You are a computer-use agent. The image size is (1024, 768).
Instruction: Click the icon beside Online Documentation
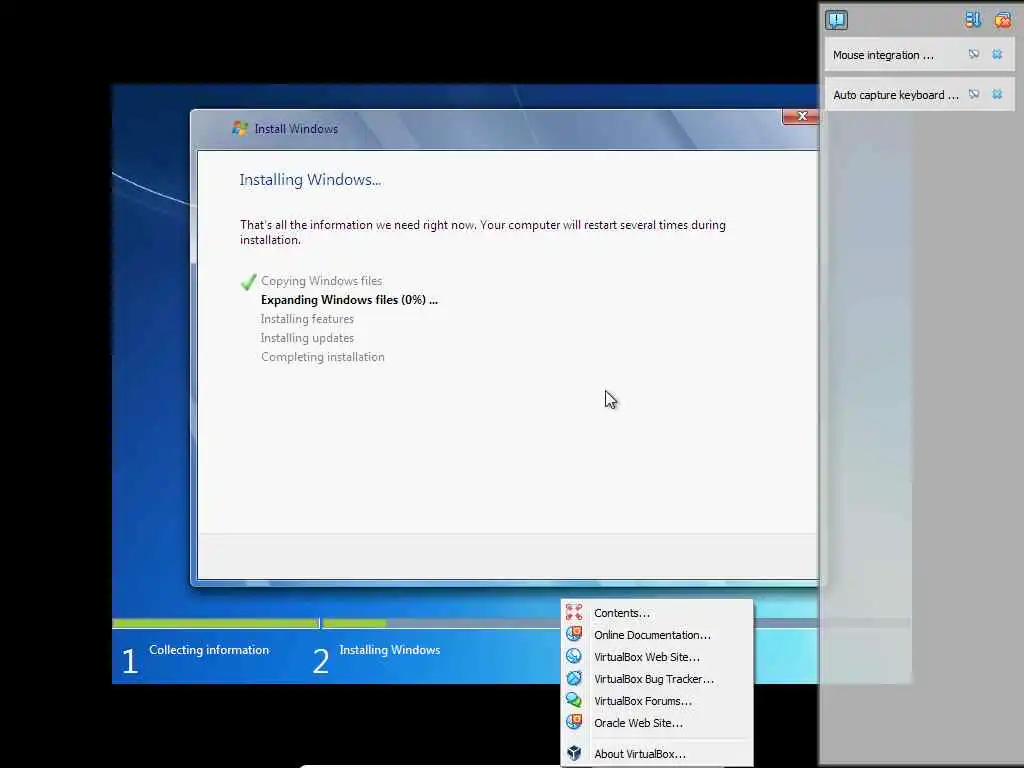574,633
